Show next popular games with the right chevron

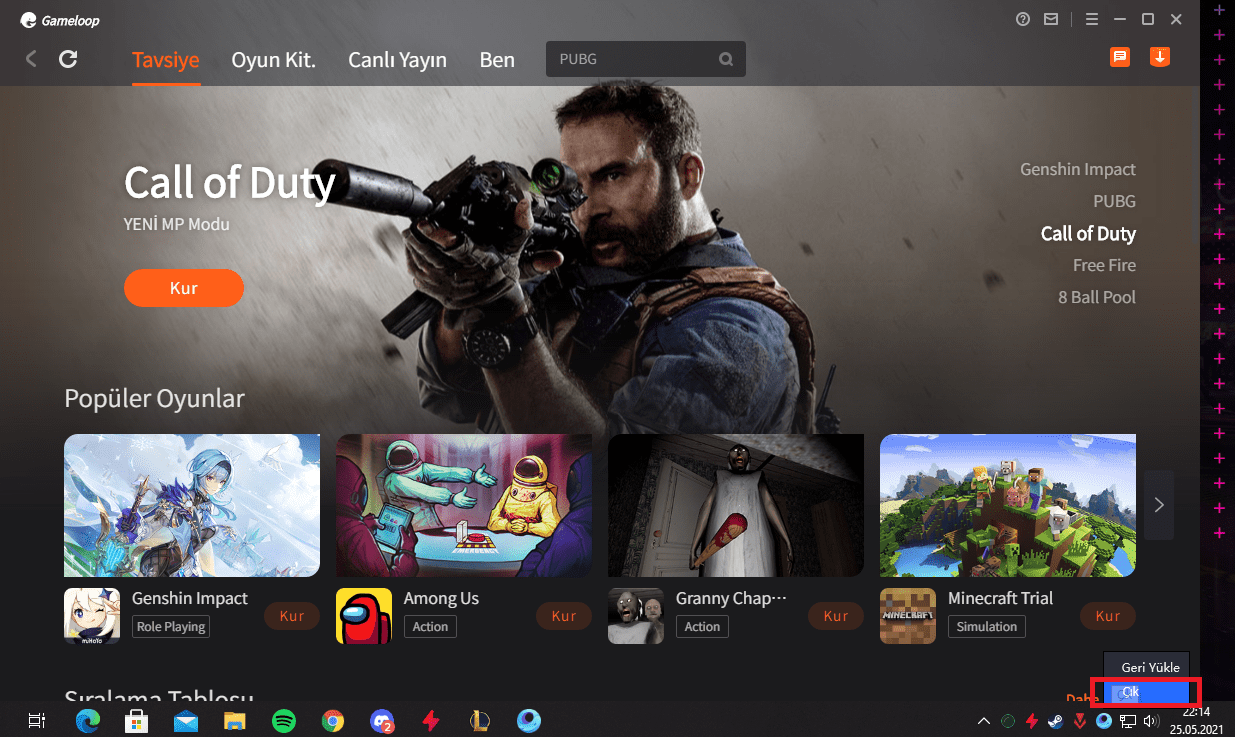click(x=1159, y=505)
